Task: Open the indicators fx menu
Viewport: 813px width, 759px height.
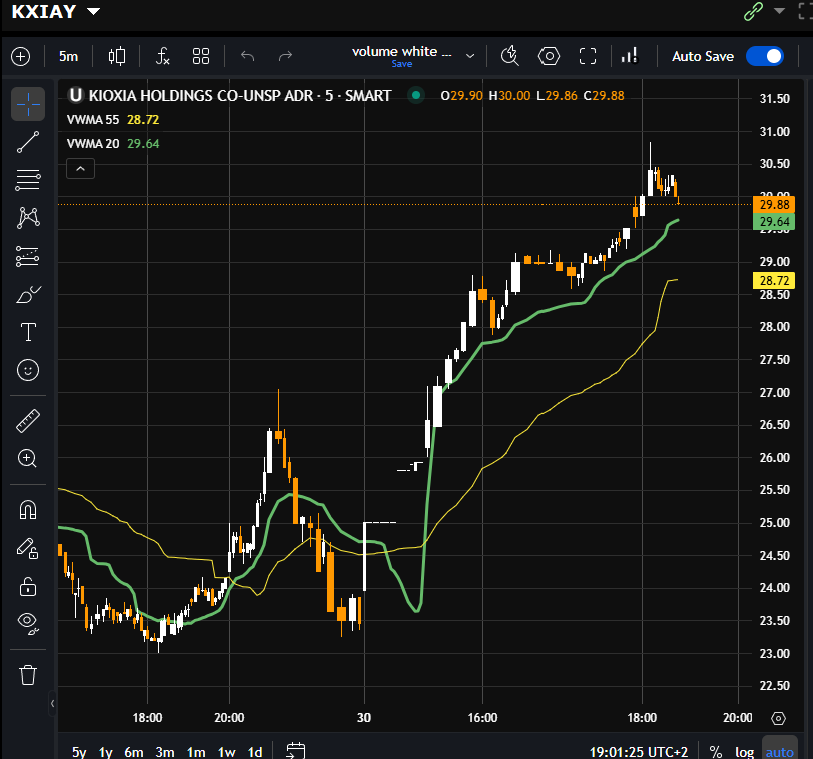Action: 162,57
